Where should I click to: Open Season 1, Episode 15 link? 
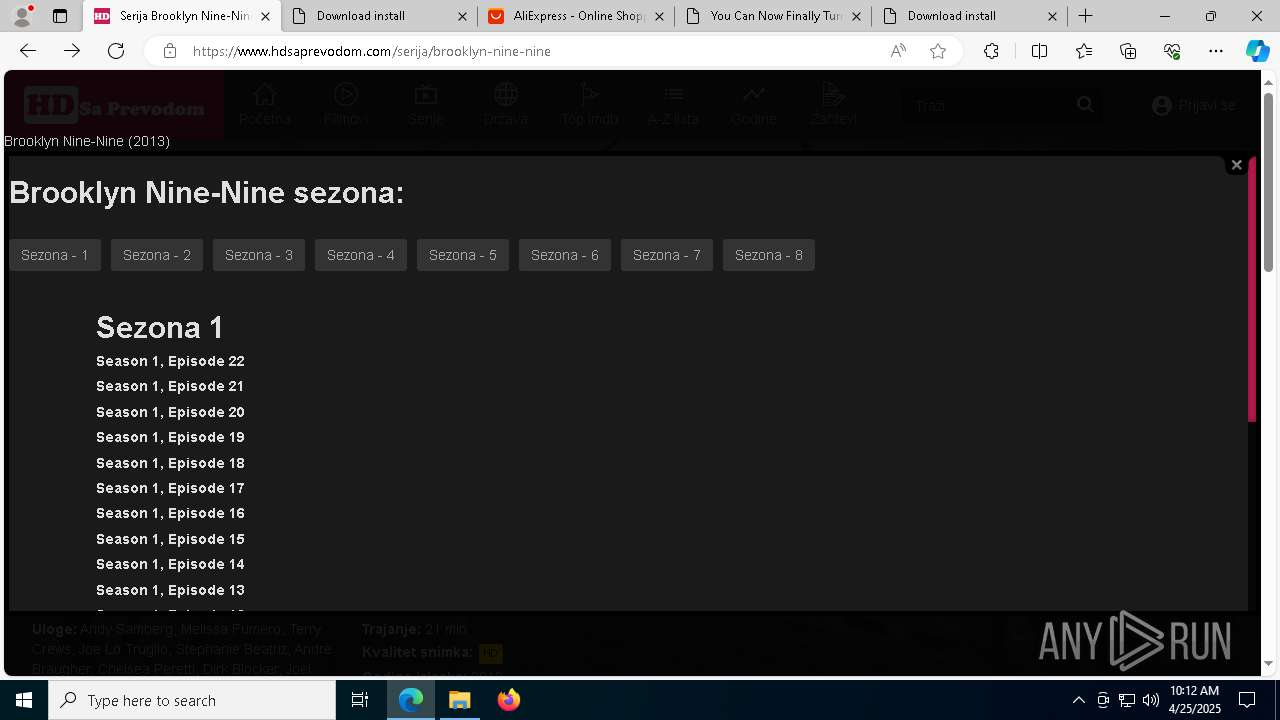pos(170,539)
